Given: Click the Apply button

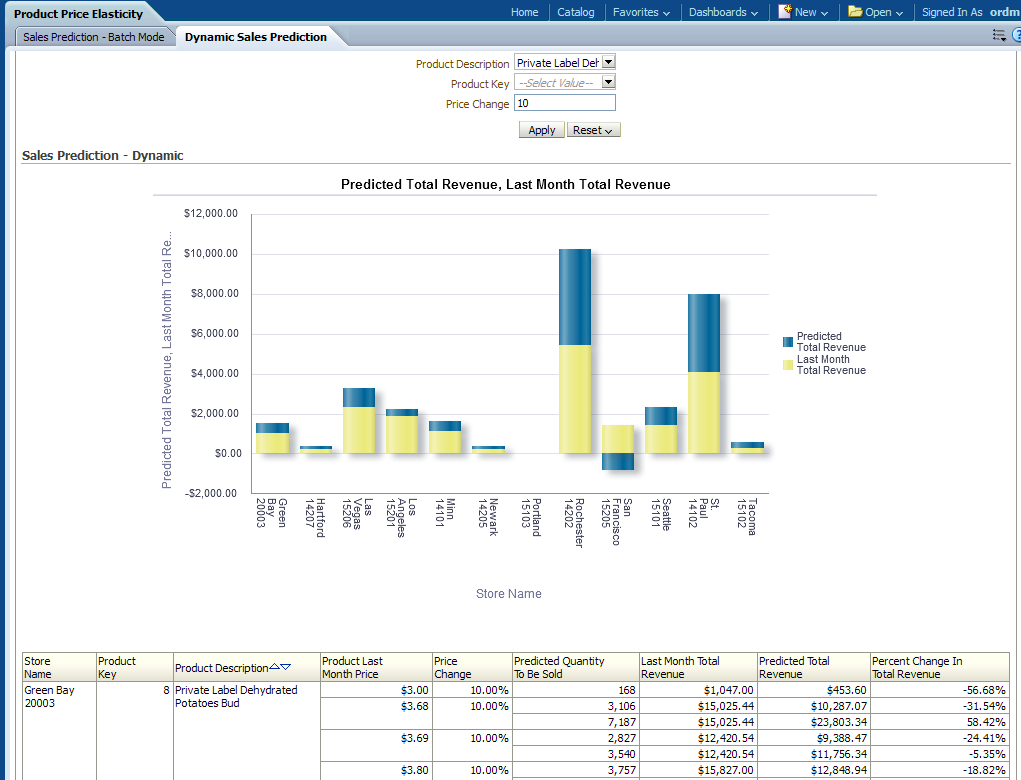Looking at the screenshot, I should pyautogui.click(x=541, y=130).
